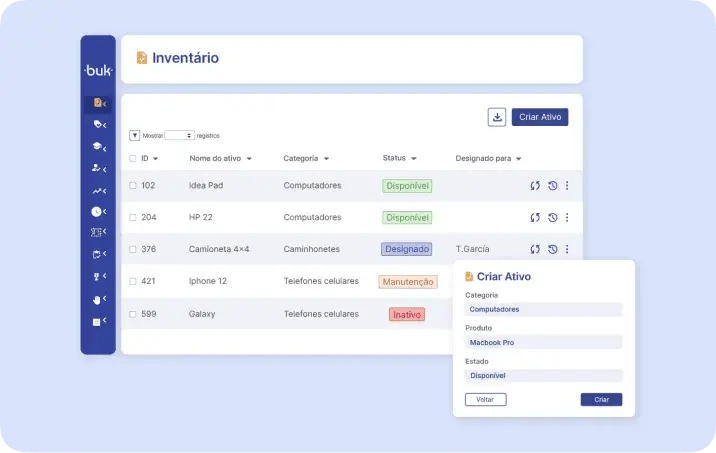Open the graduation cap icon in sidebar
Screen dimensions: 716x453
tap(97, 146)
